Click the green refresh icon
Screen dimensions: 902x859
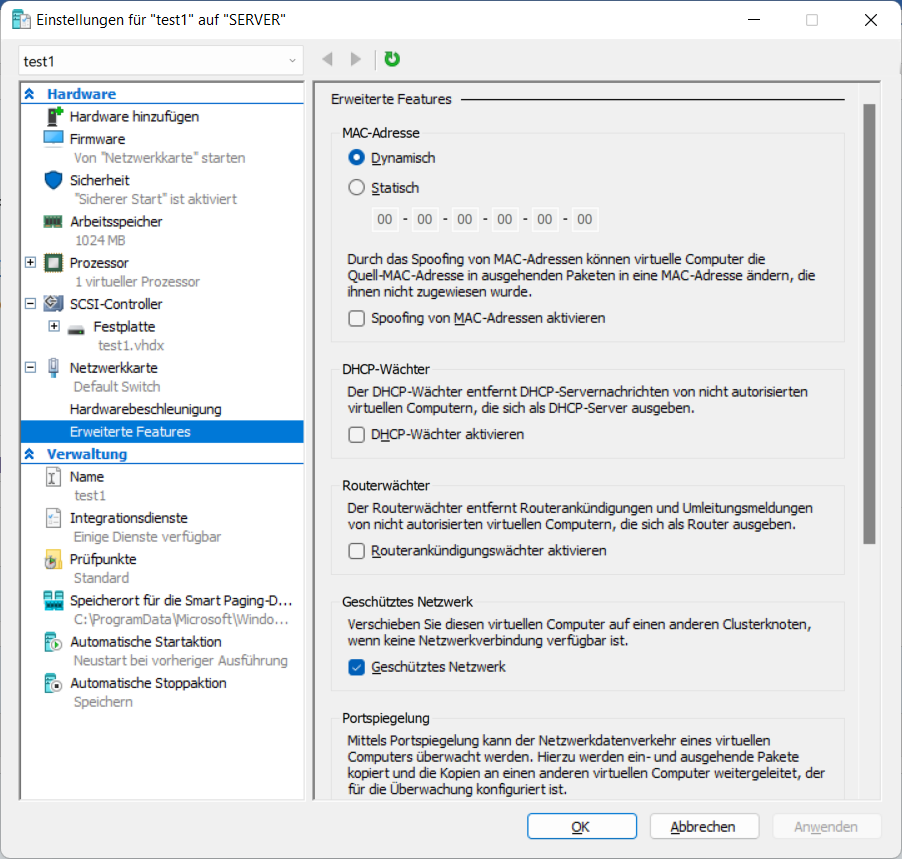point(392,59)
